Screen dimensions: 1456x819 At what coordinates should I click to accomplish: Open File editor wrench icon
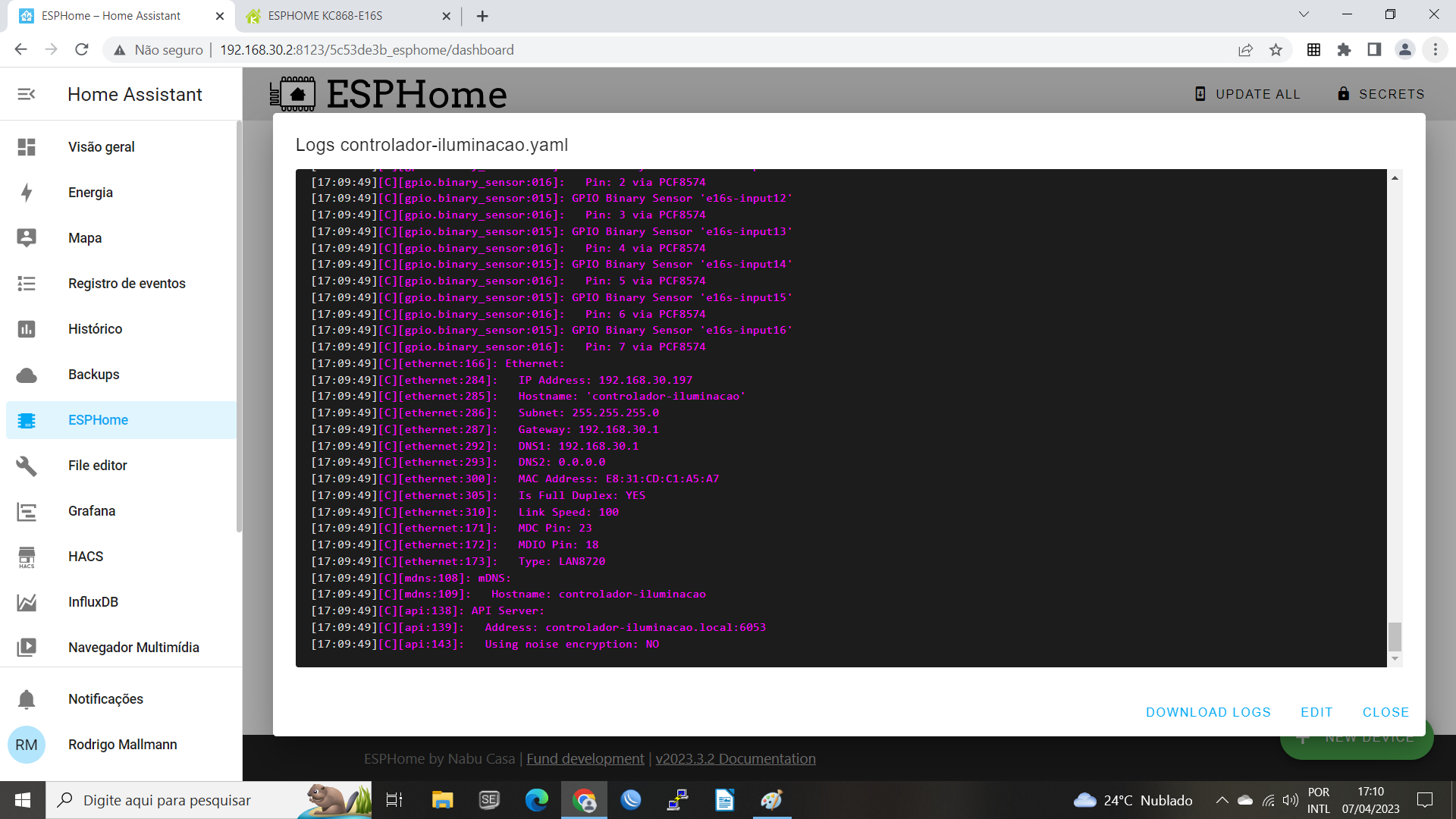pos(27,466)
